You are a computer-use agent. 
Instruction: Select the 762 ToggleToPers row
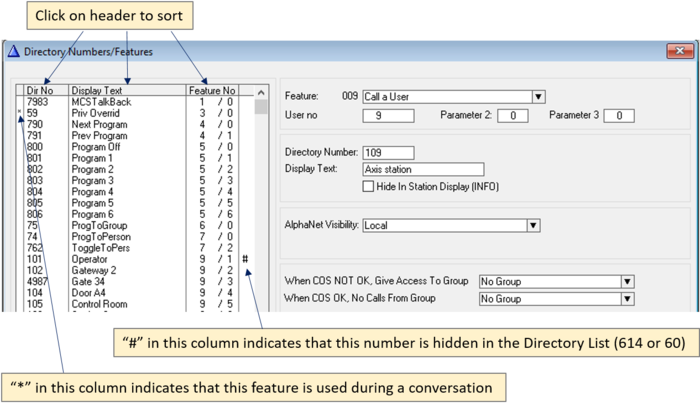tap(134, 248)
